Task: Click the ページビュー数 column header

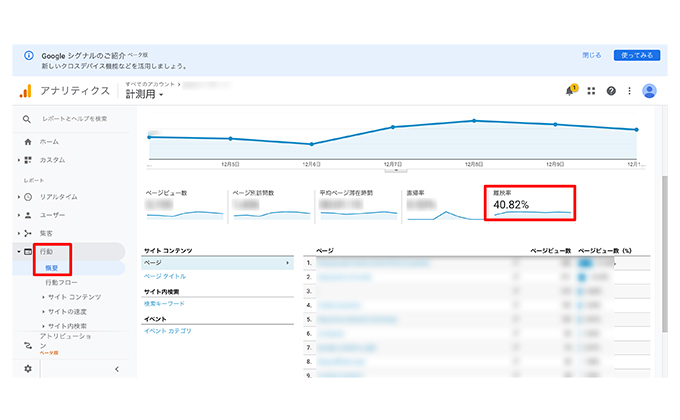Action: coord(550,251)
